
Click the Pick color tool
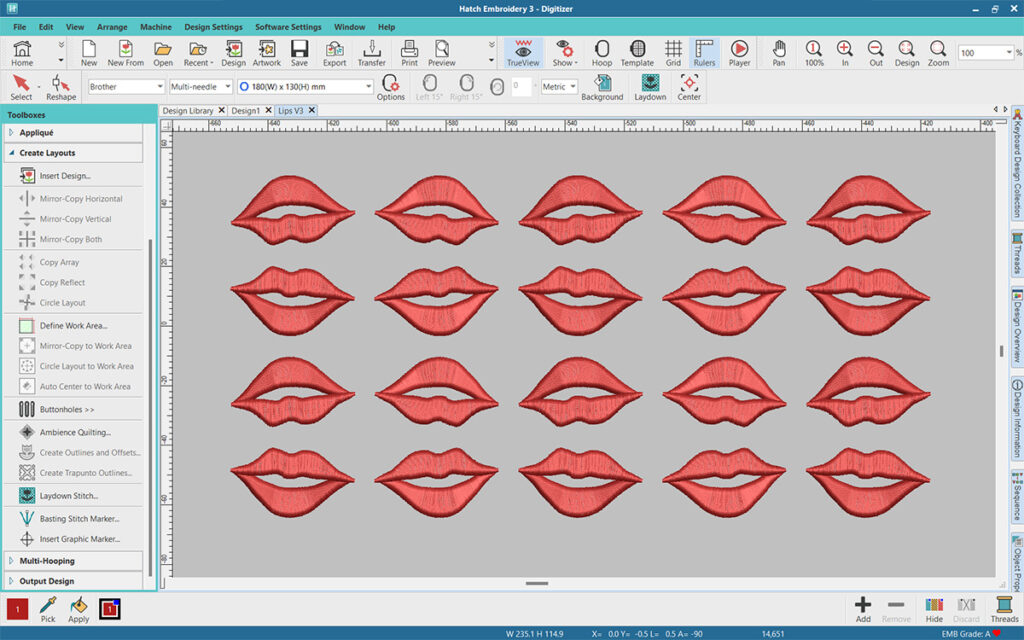pyautogui.click(x=47, y=609)
